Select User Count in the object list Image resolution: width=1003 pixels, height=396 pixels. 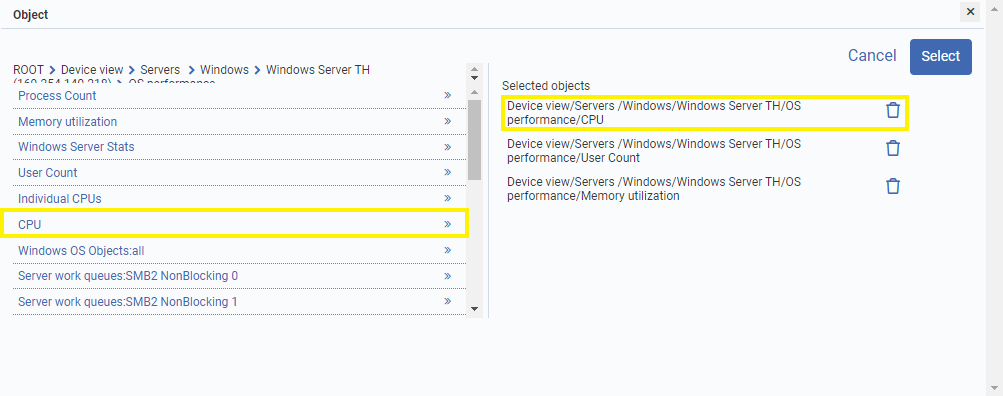pyautogui.click(x=47, y=173)
